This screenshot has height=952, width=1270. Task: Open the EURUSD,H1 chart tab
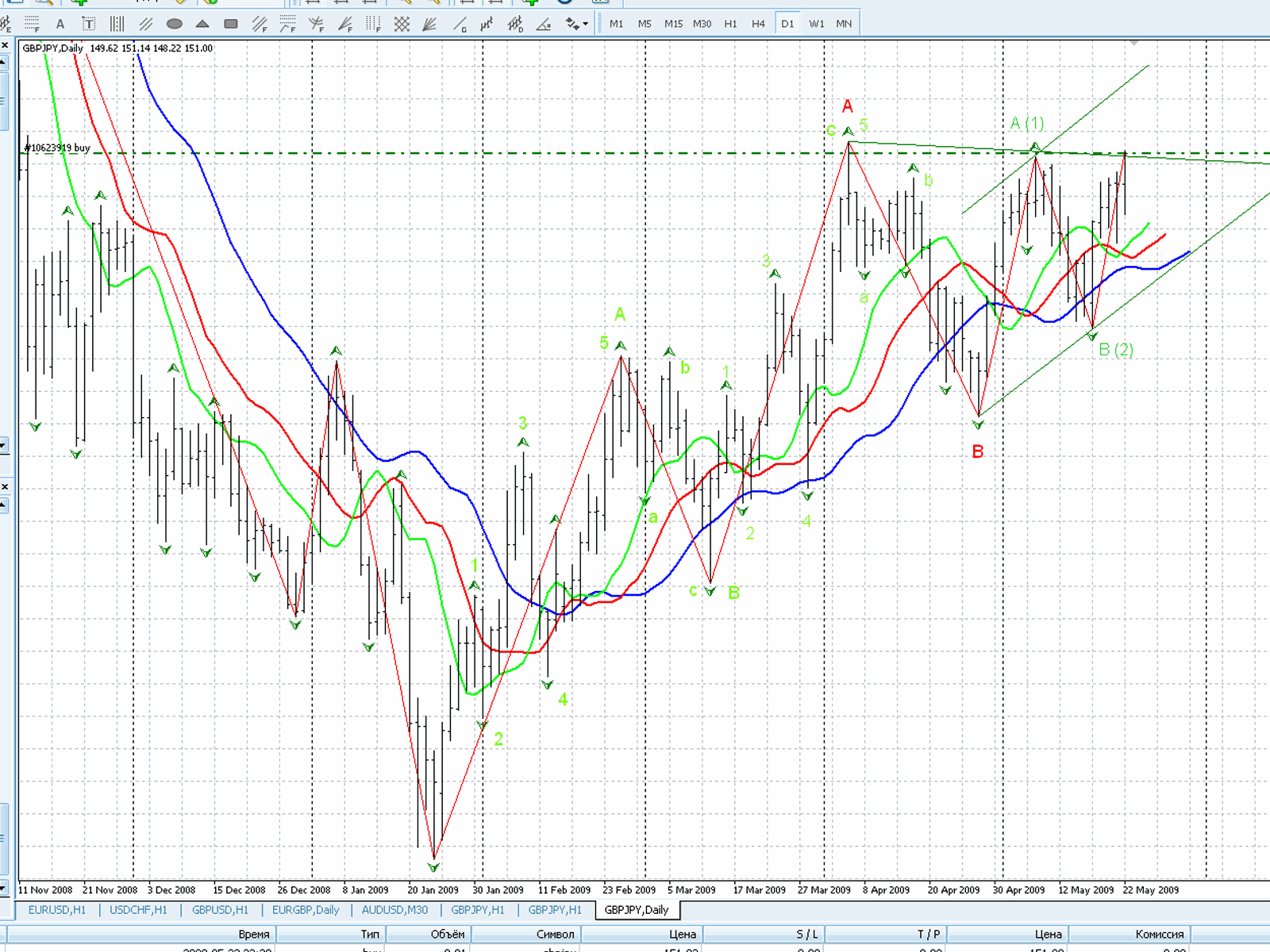point(57,910)
